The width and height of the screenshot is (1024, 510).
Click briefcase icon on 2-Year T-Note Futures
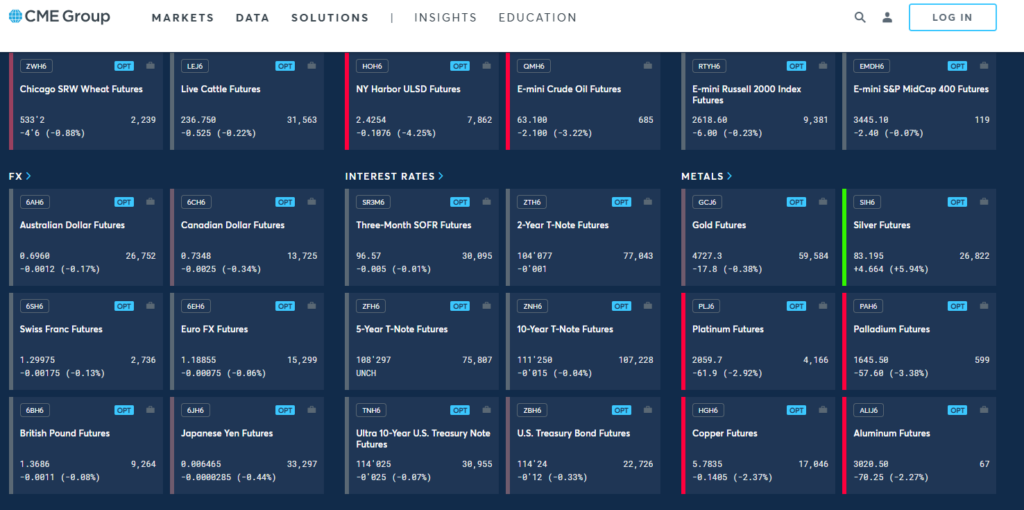pyautogui.click(x=646, y=202)
